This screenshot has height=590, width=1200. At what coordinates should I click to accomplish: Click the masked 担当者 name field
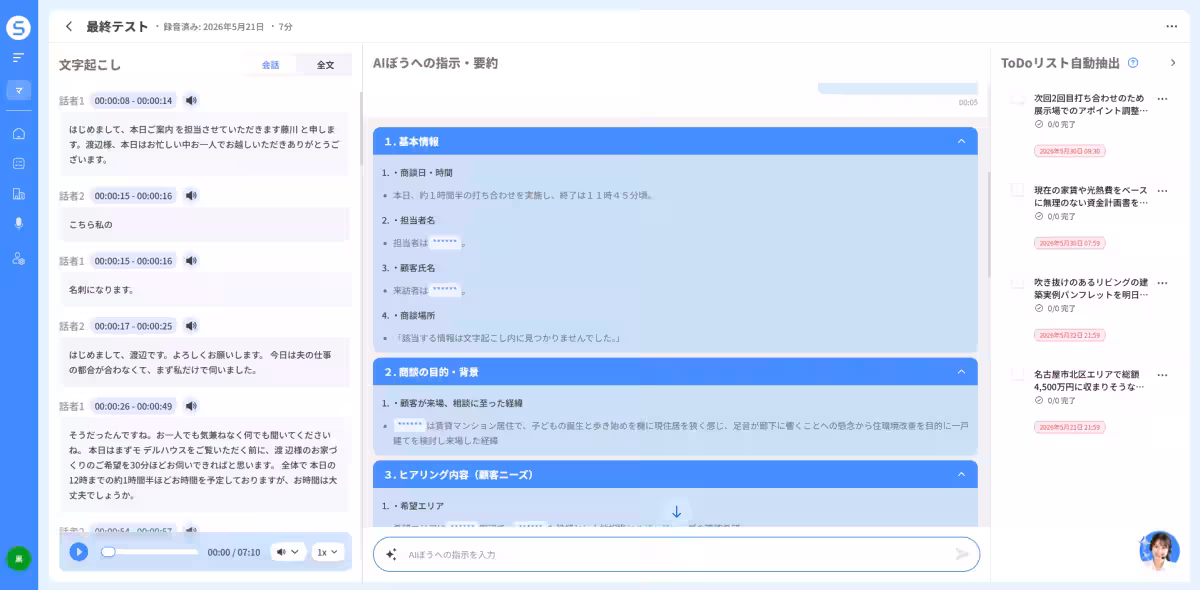[445, 242]
